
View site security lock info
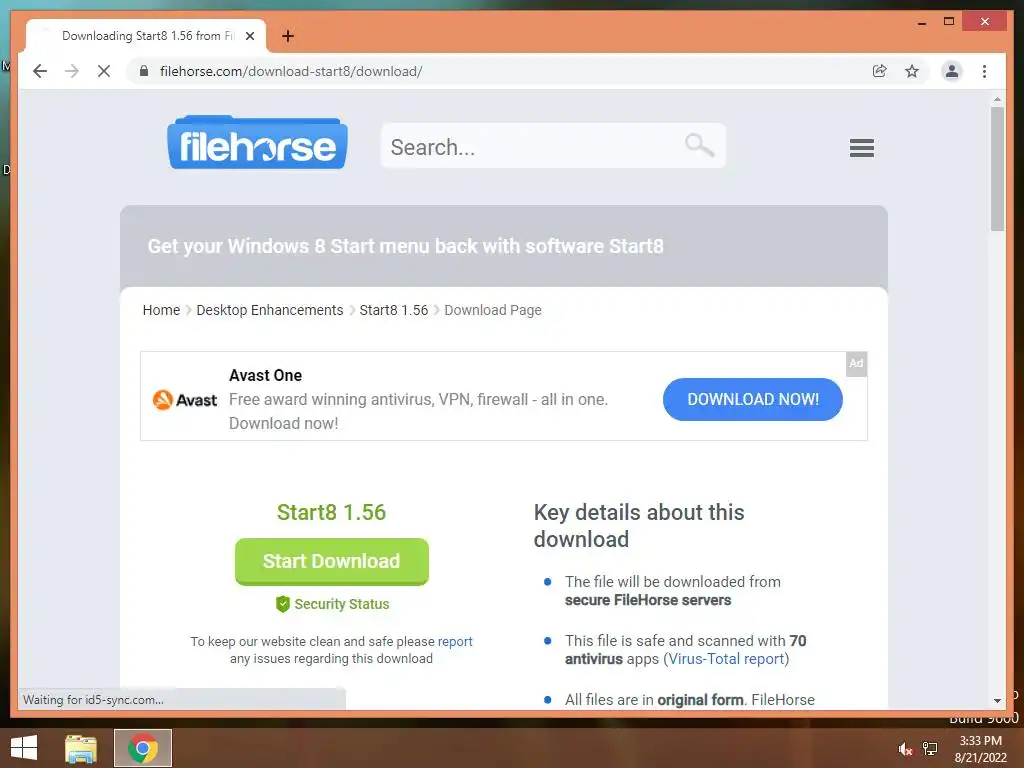point(144,71)
